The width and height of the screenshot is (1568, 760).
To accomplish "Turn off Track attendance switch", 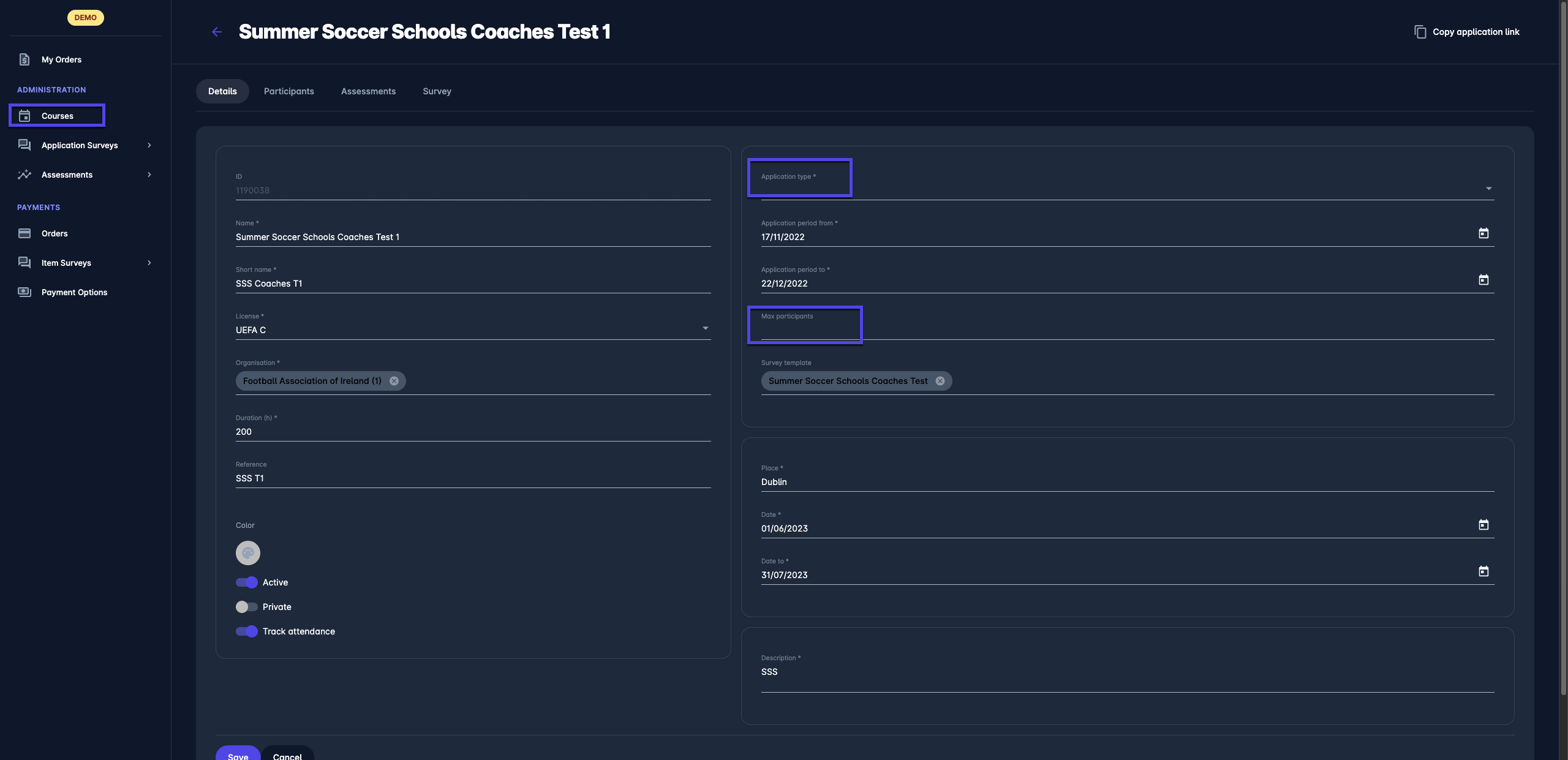I will (x=247, y=631).
